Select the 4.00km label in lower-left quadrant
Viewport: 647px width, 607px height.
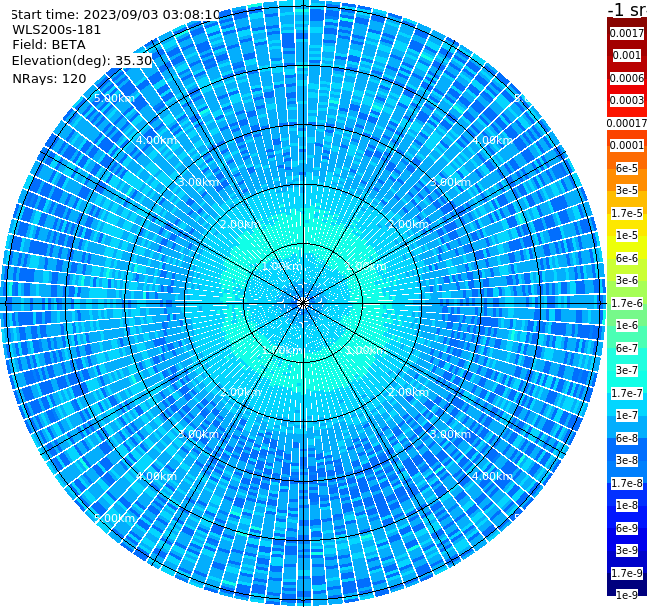point(156,476)
